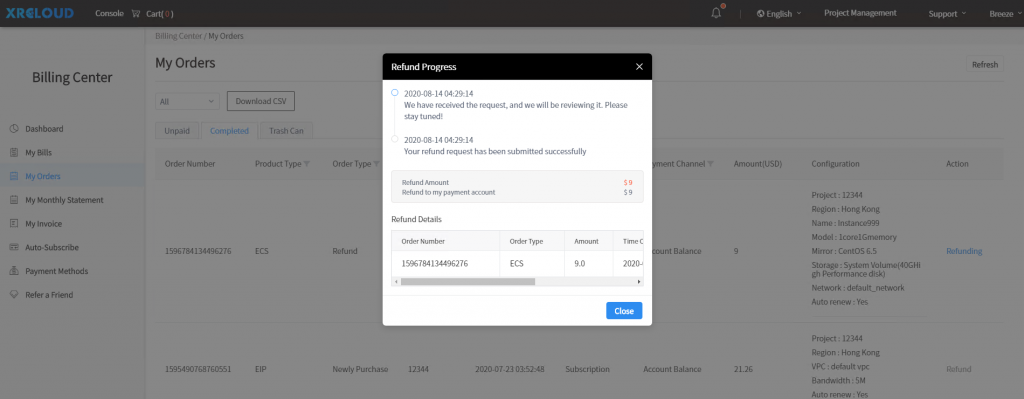Click the My Orders sidebar icon
The height and width of the screenshot is (399, 1024).
[x=14, y=176]
